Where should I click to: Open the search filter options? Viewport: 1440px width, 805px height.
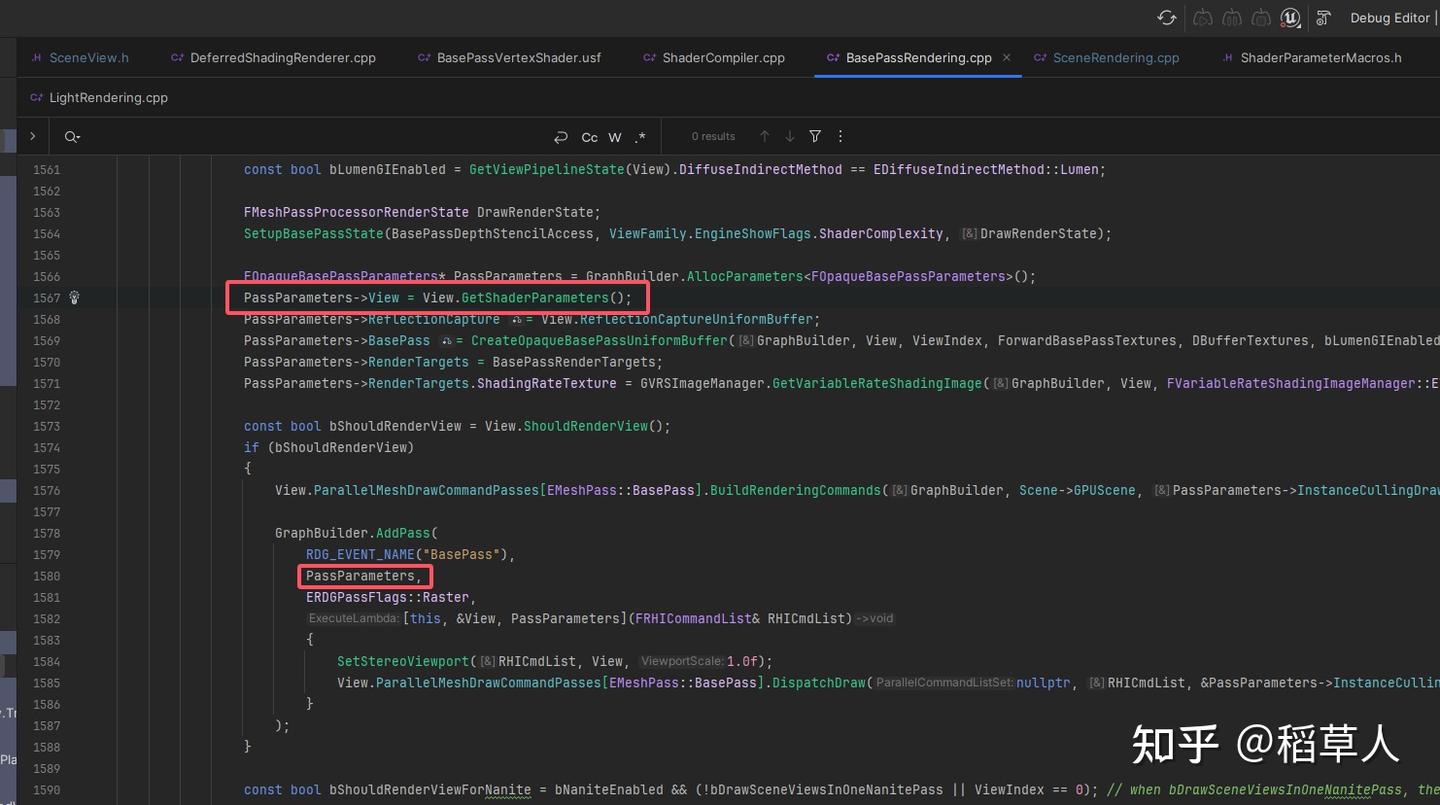815,136
